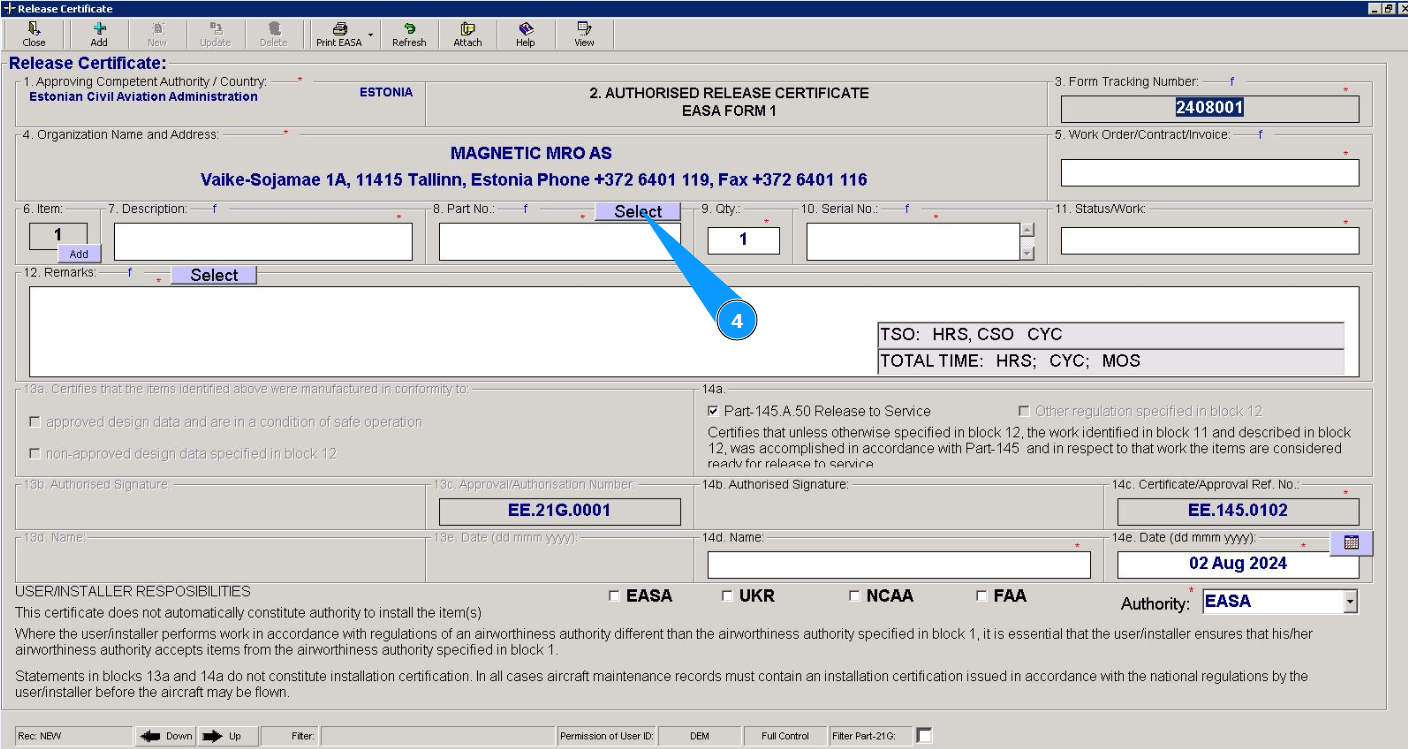Click the Add button under Item

coord(79,254)
